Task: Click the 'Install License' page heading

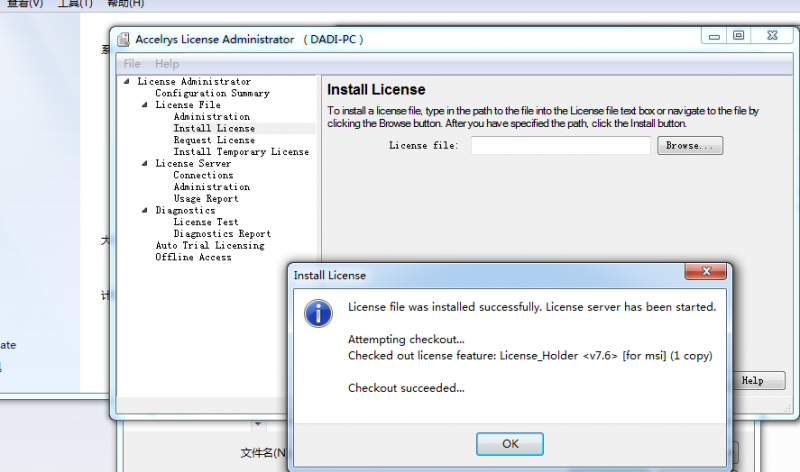Action: point(376,90)
